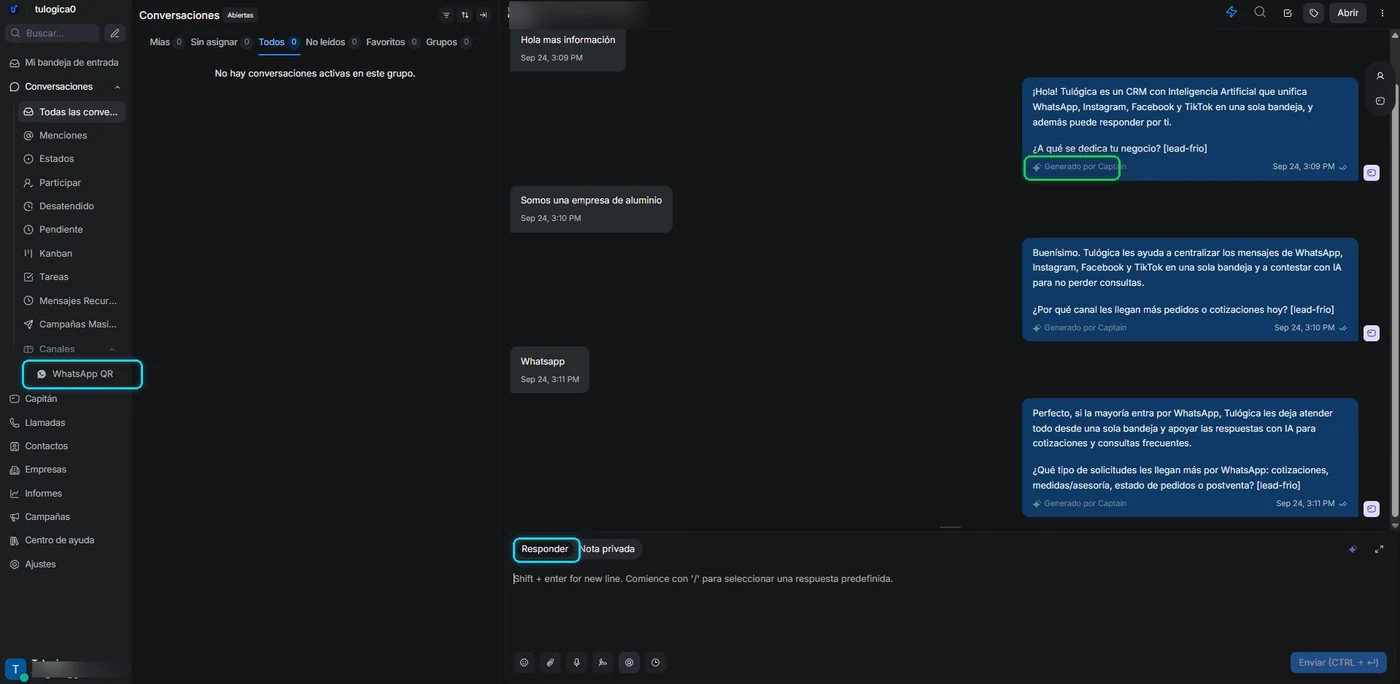1400x684 pixels.
Task: Open the sort conversations arrows icon
Action: click(465, 15)
